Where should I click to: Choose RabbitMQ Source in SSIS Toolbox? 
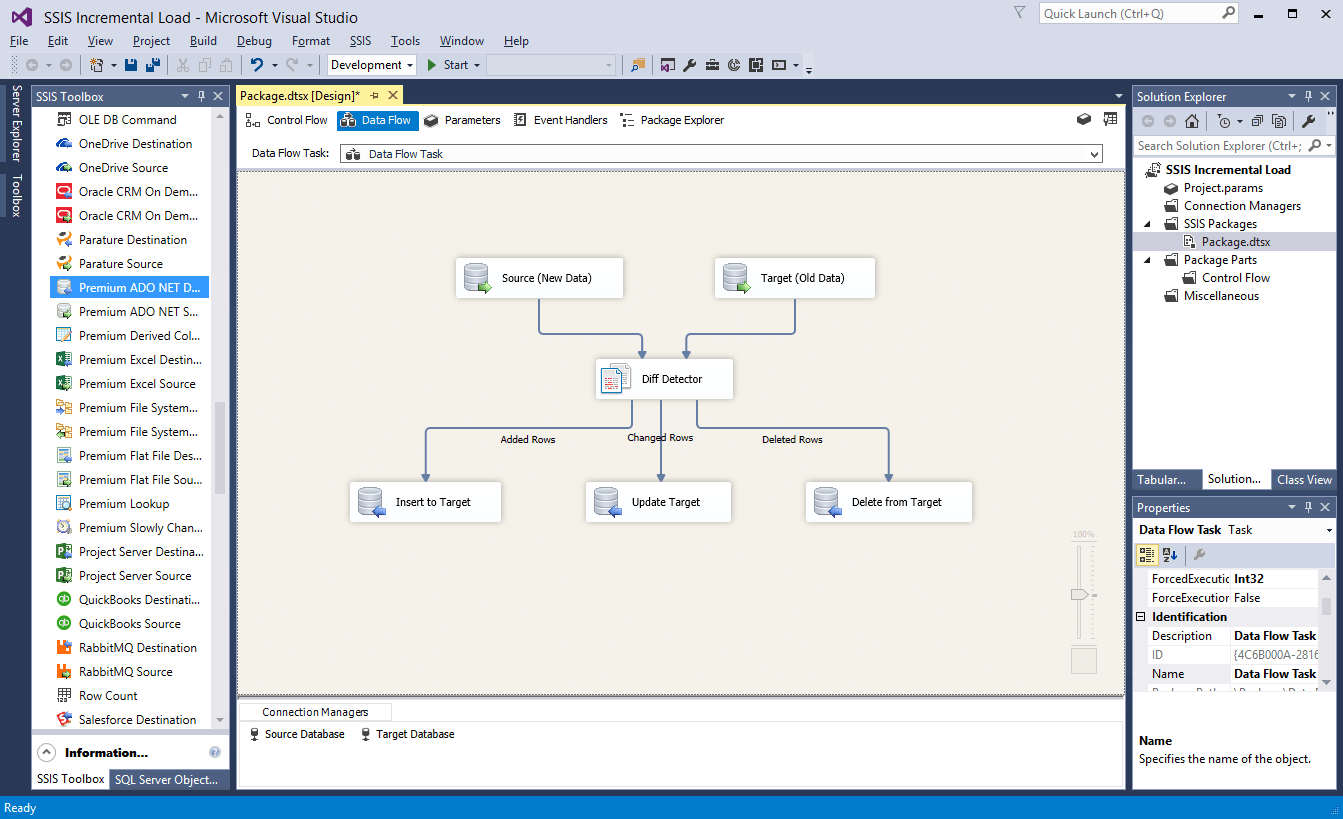pyautogui.click(x=126, y=672)
